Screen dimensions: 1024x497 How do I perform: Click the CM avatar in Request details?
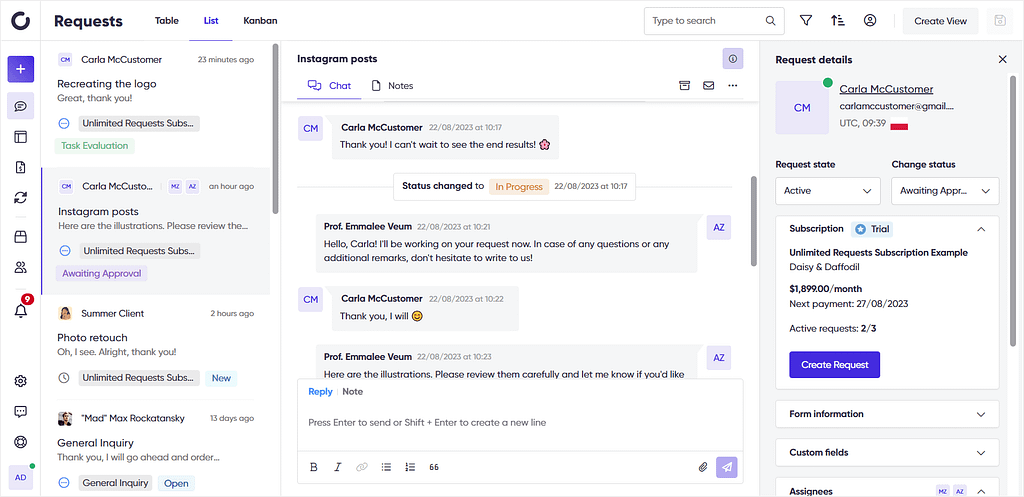[x=802, y=108]
